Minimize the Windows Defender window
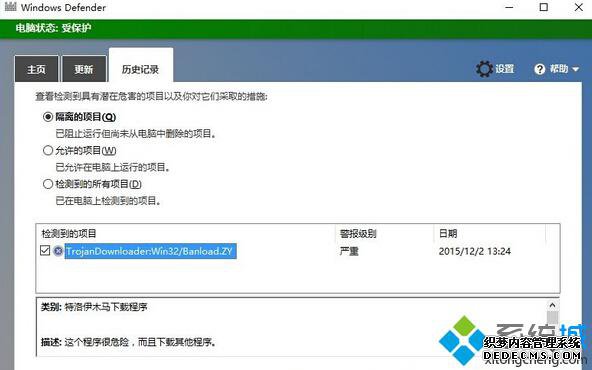Screen dimensions: 592x370 coord(509,7)
